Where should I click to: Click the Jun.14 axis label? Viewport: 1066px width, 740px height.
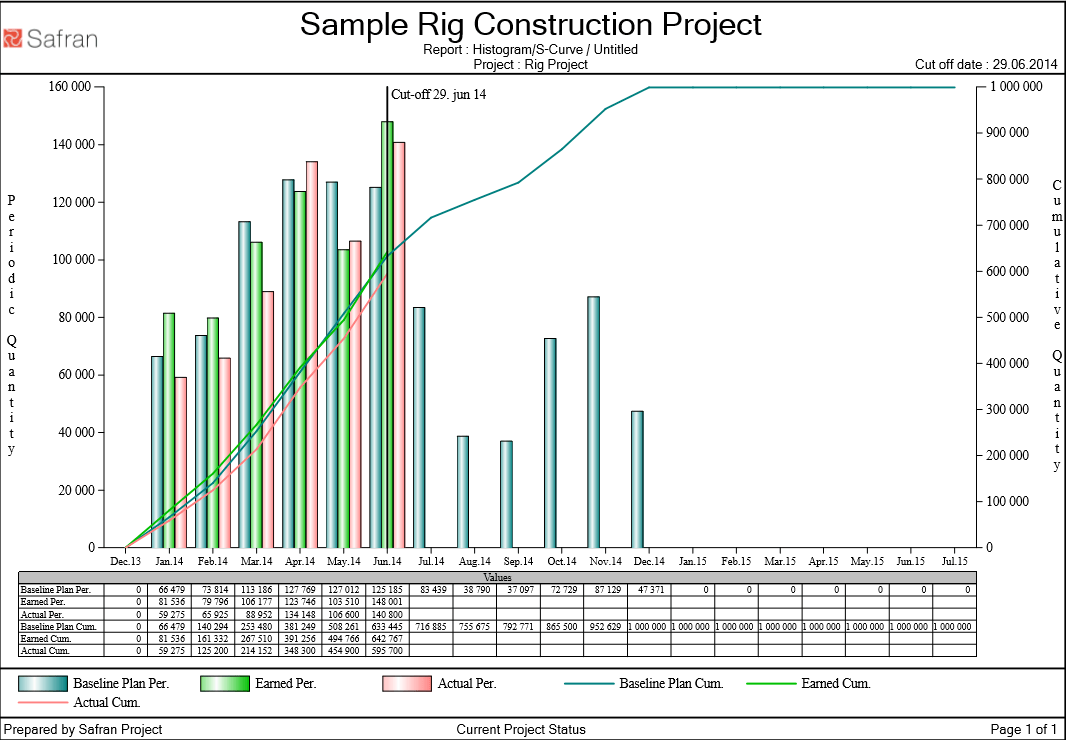click(x=388, y=560)
